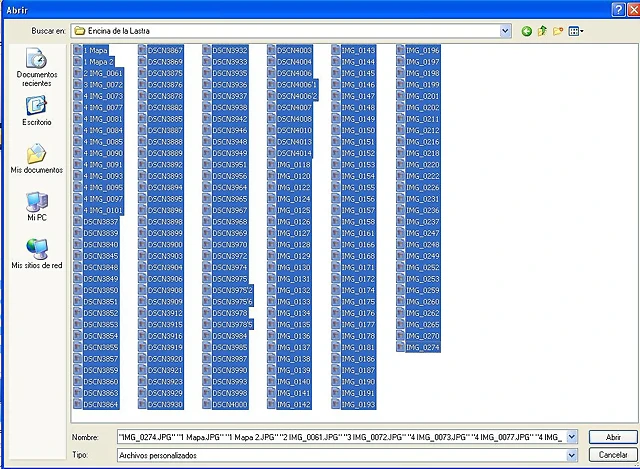The height and width of the screenshot is (469, 640).
Task: Click the Cancelar button
Action: tap(613, 455)
